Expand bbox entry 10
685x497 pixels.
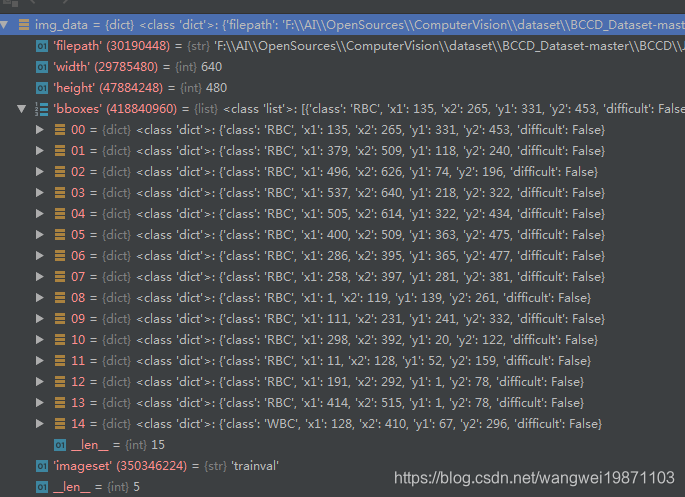click(40, 339)
